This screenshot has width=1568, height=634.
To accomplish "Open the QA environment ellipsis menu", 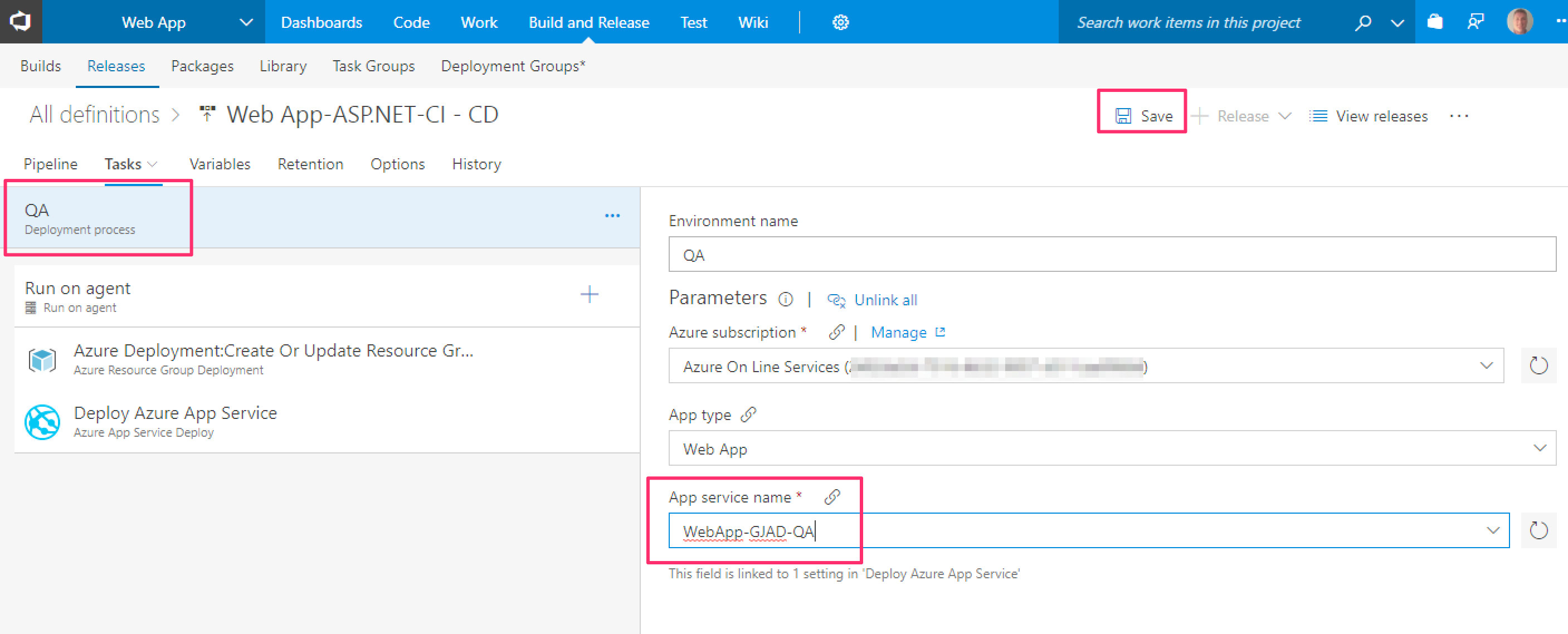I will click(612, 216).
